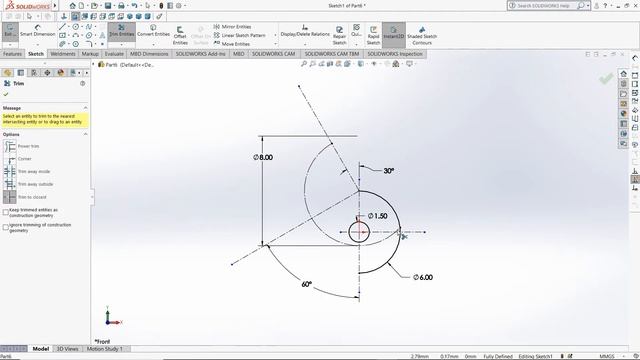Click the Exit Sketch button
Screen dimensions: 640x360
[10, 31]
